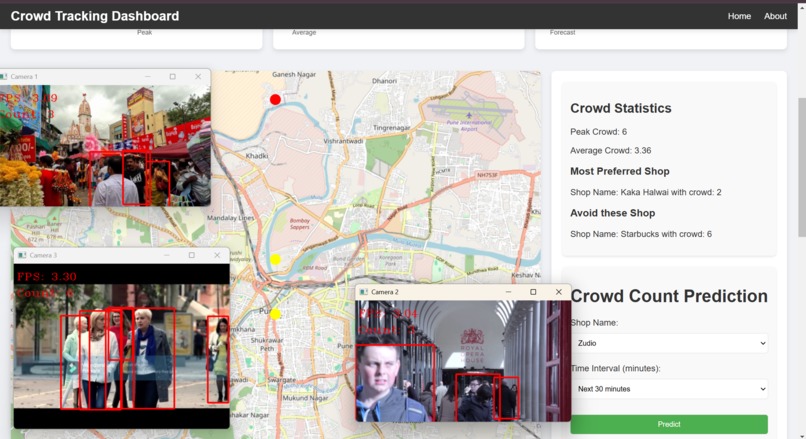The width and height of the screenshot is (806, 439).
Task: Click the Camera 3 video feed
Action: [121, 346]
